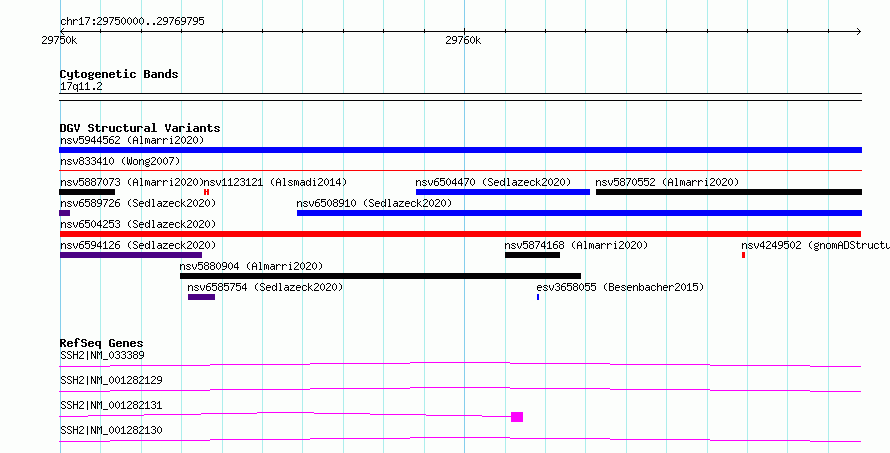Select the 17q11.2 band label
This screenshot has width=890, height=453.
pos(81,87)
